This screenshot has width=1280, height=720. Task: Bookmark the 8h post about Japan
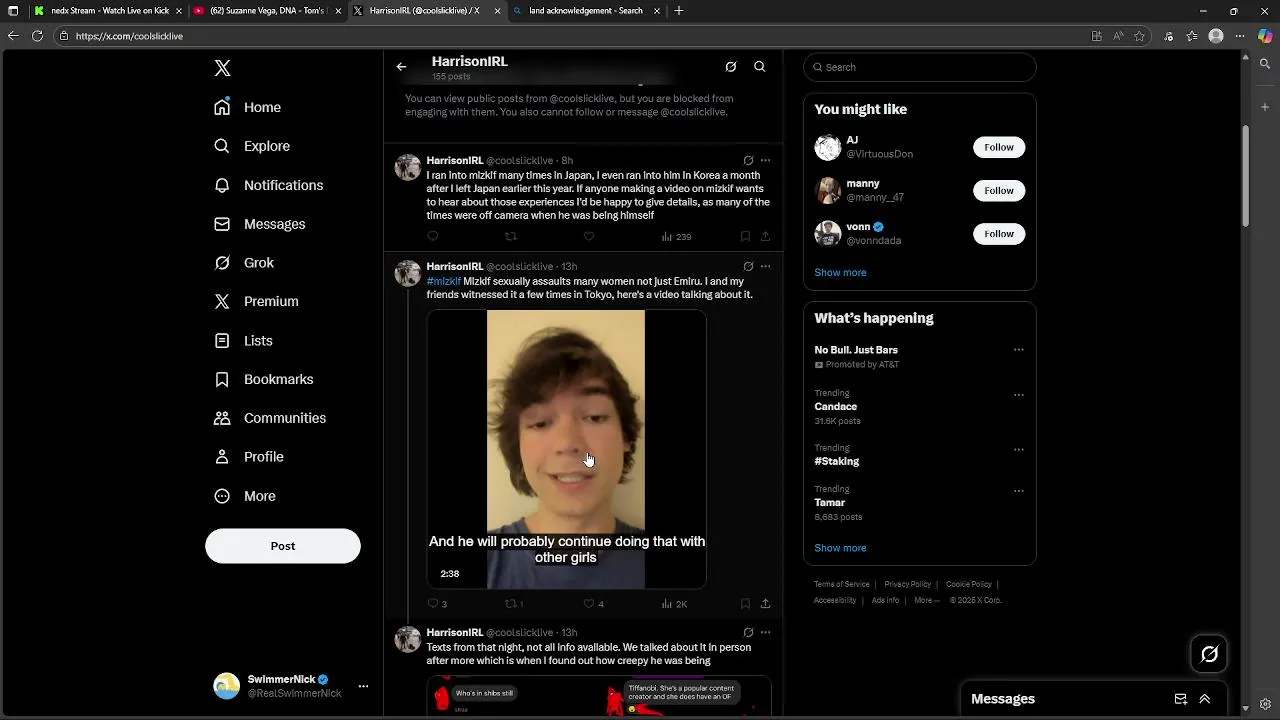tap(745, 237)
